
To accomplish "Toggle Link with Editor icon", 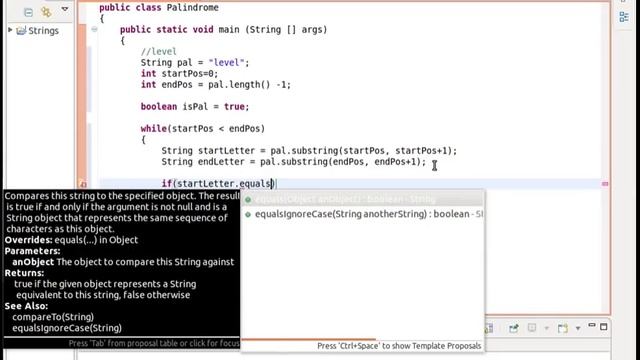I will [x=46, y=12].
